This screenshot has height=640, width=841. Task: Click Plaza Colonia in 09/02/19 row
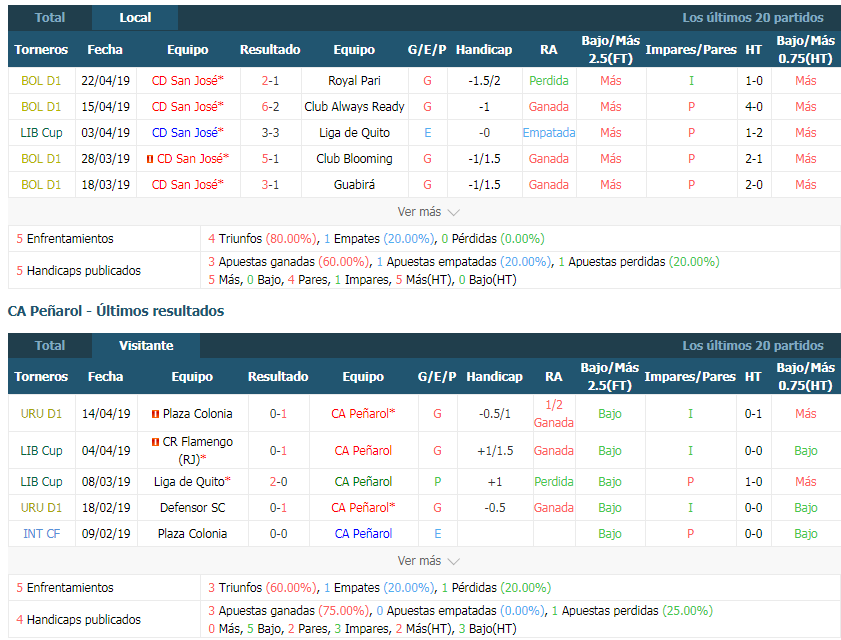(192, 534)
